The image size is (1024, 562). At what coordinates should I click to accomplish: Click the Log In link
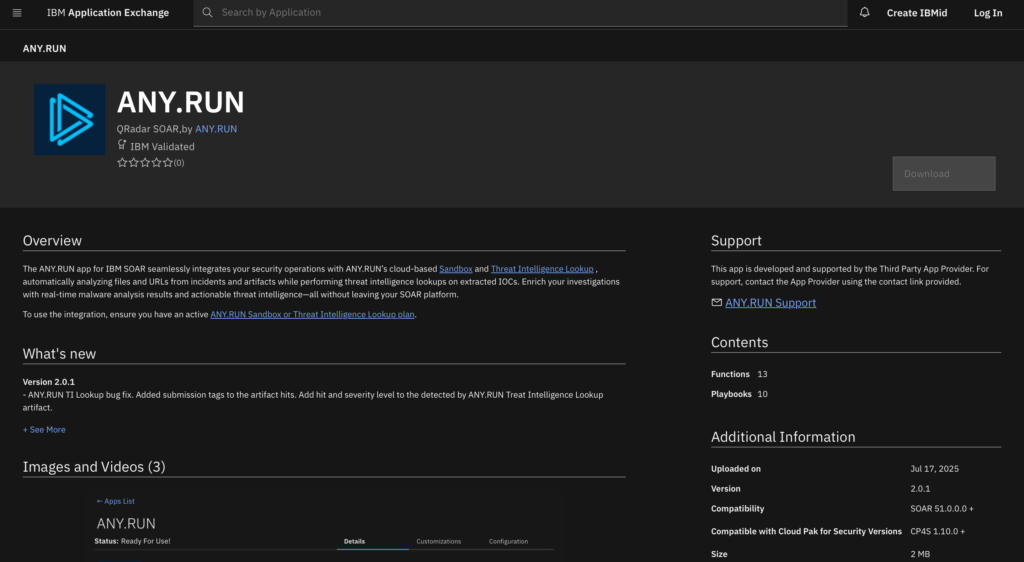click(x=987, y=13)
